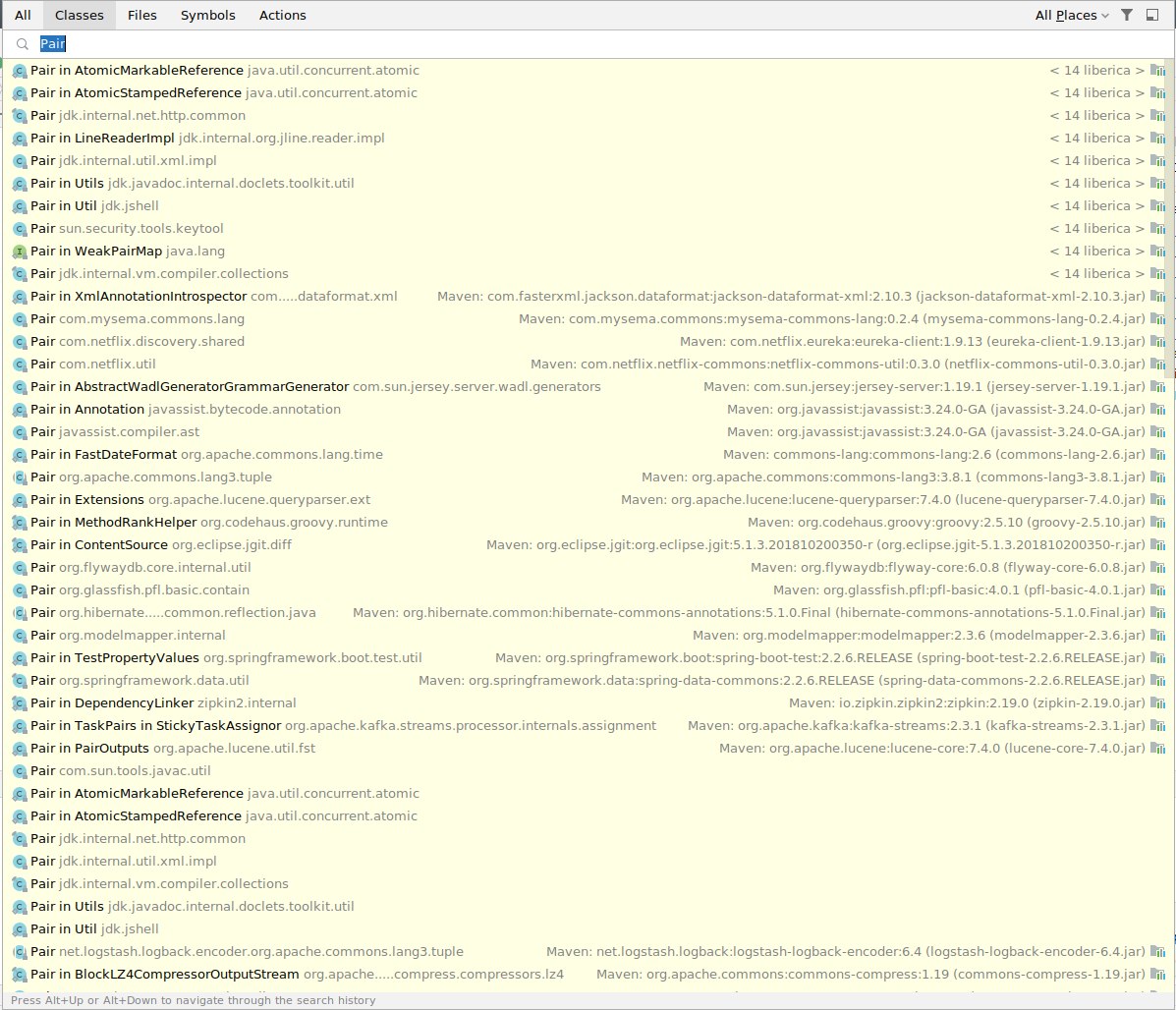Switch to the All tab
Image resolution: width=1176 pixels, height=1010 pixels.
coord(23,15)
